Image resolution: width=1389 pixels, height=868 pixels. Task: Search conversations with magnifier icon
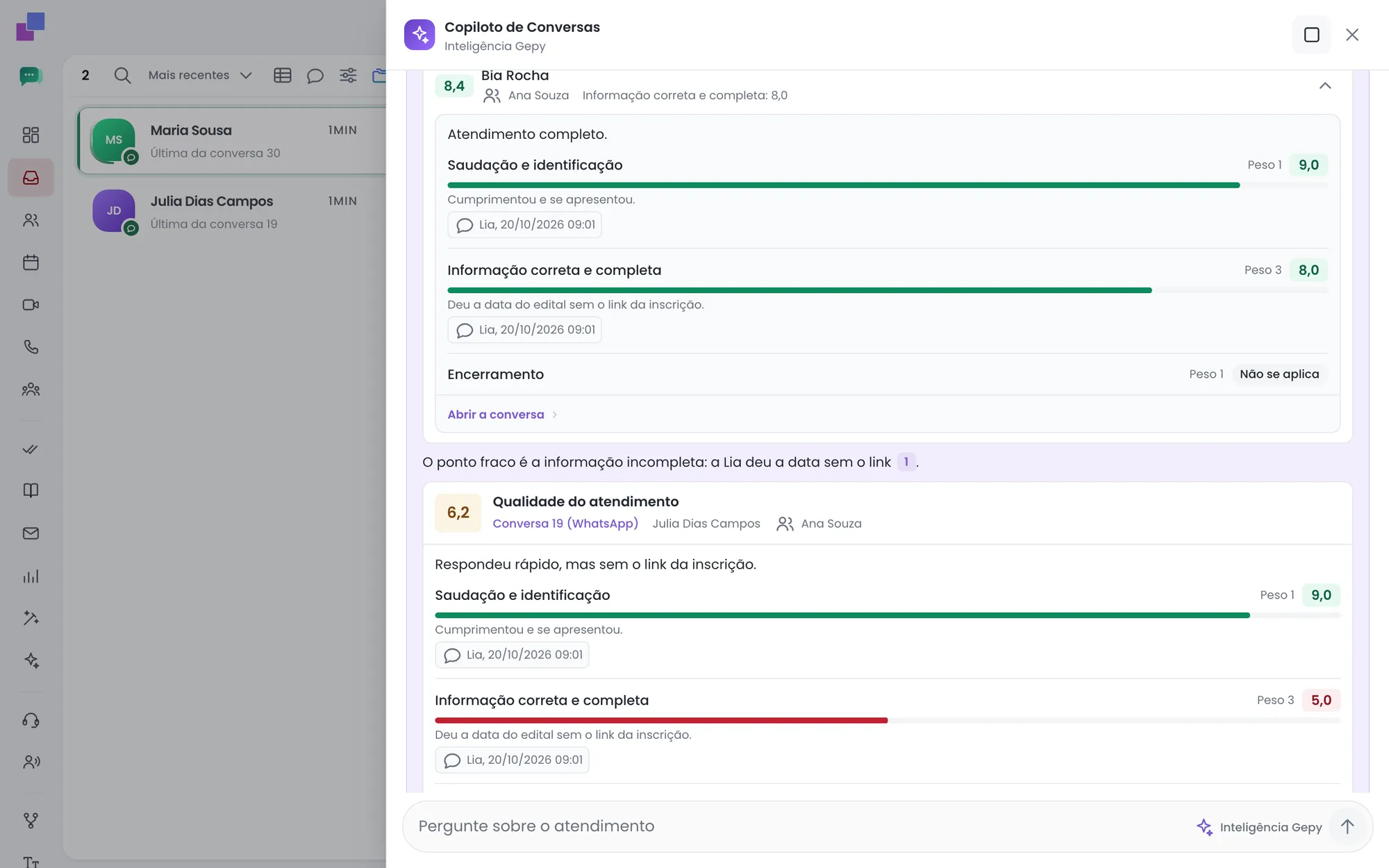coord(122,76)
